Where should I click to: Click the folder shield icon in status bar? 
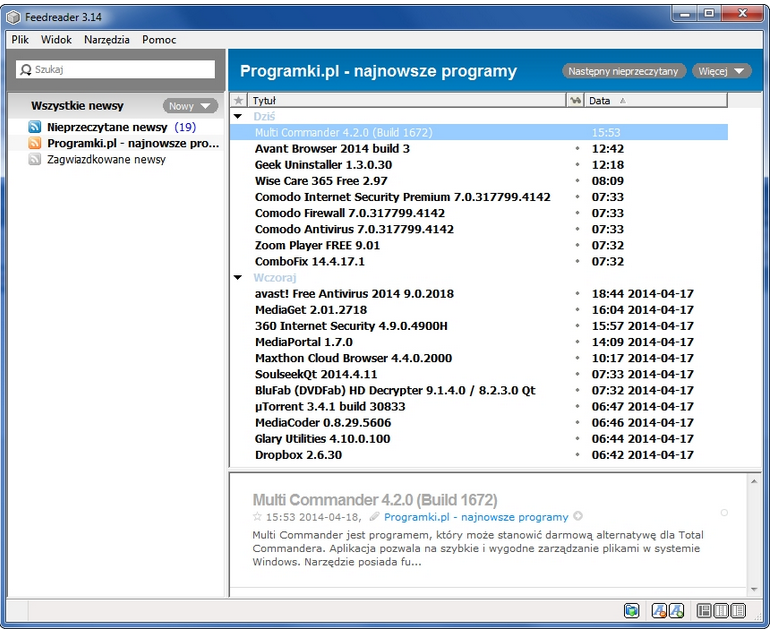(x=632, y=611)
